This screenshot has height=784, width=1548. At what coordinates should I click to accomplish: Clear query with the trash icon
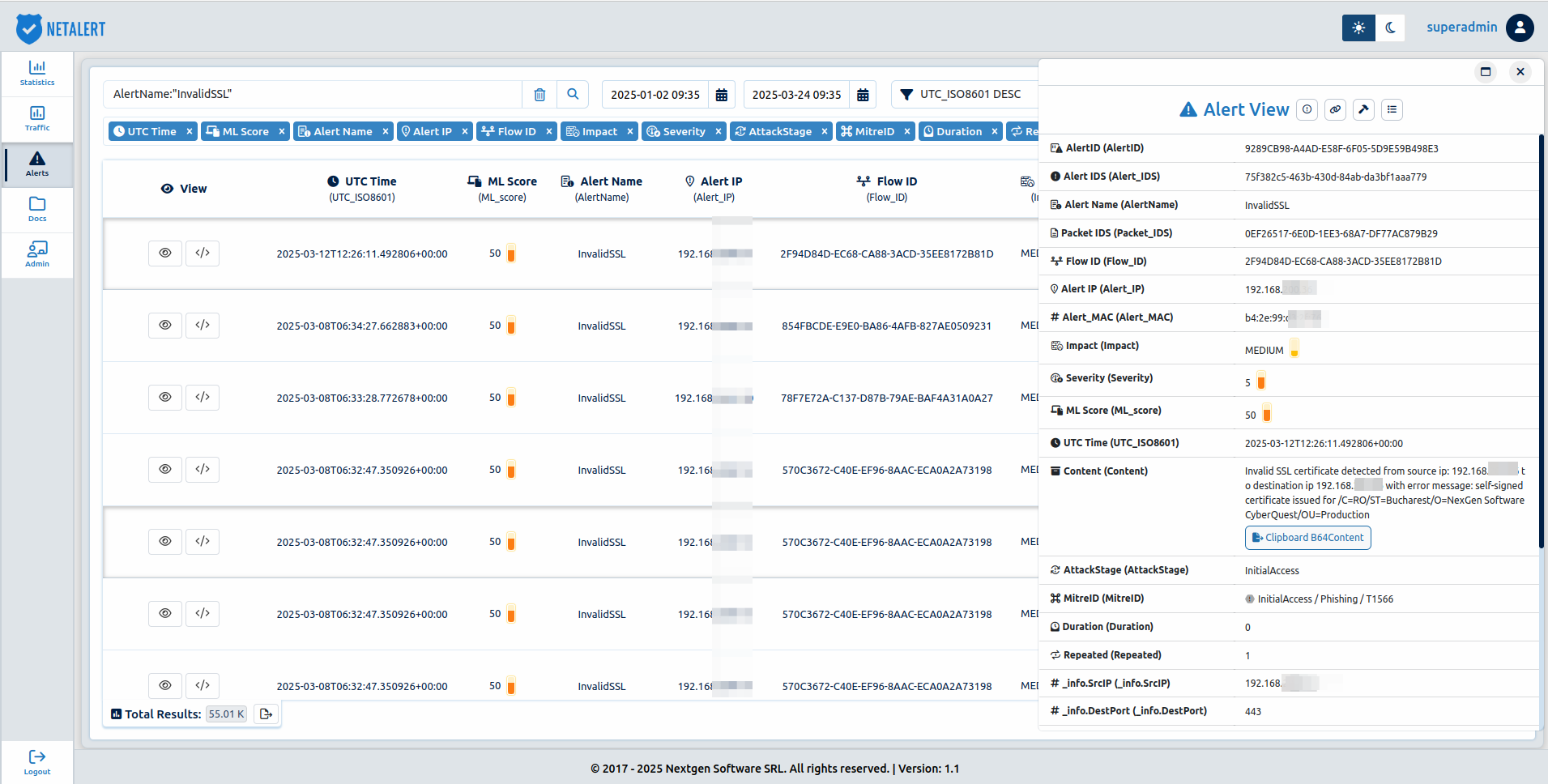(x=539, y=95)
